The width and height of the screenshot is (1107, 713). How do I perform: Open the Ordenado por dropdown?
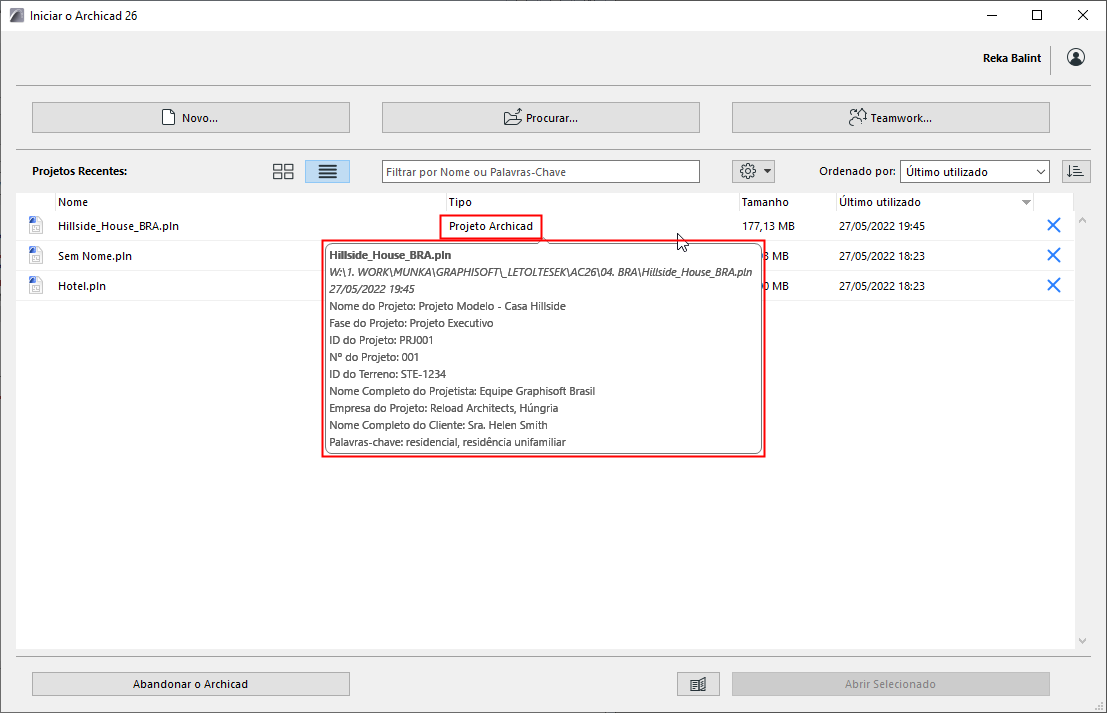point(974,172)
